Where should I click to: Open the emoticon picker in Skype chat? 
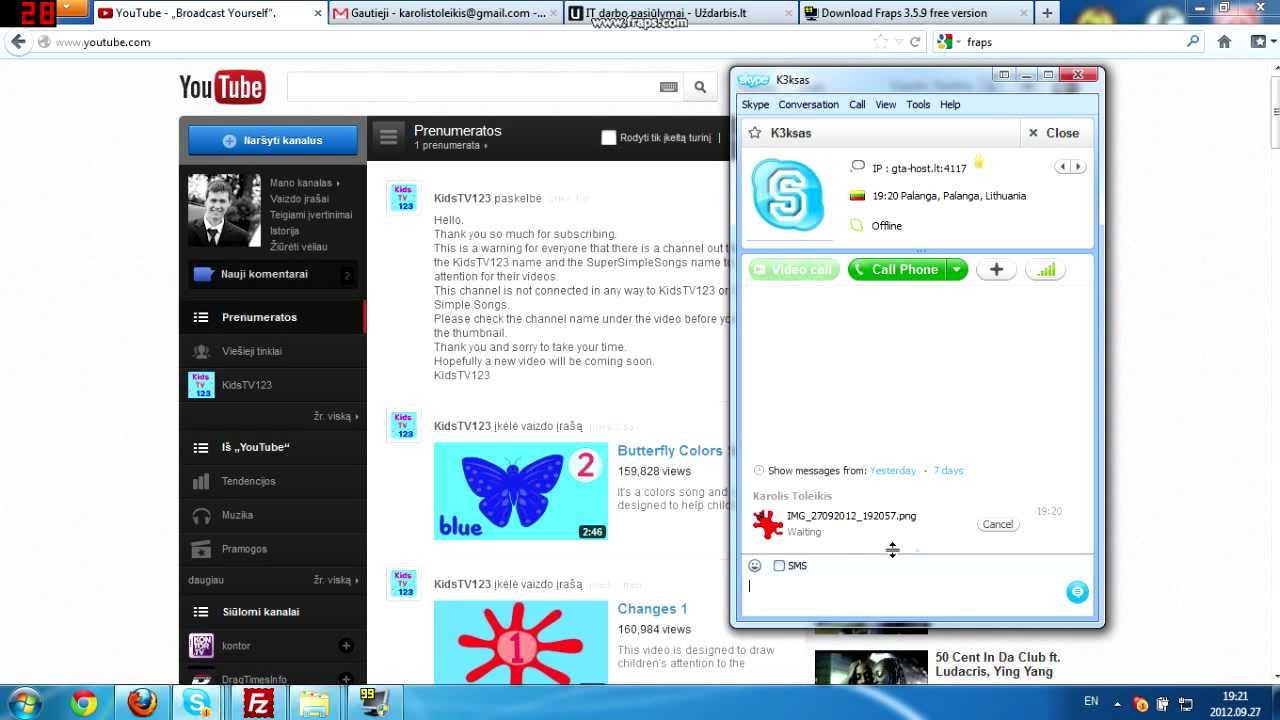click(x=755, y=566)
